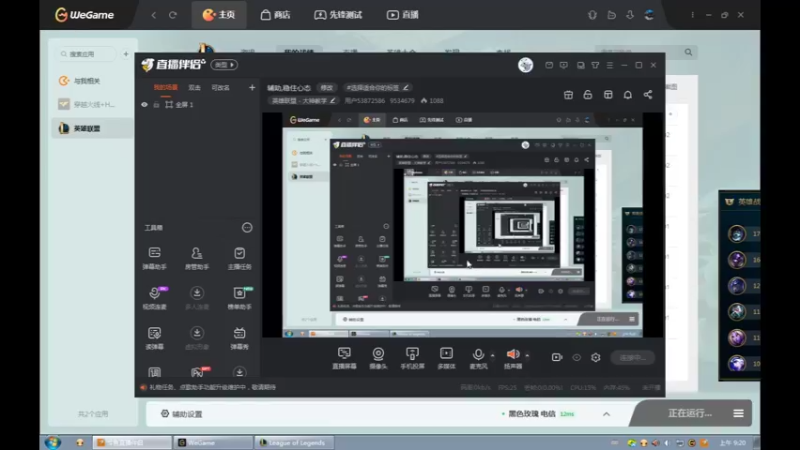
Task: Open WeGame vertical dots menu
Action: 692,15
